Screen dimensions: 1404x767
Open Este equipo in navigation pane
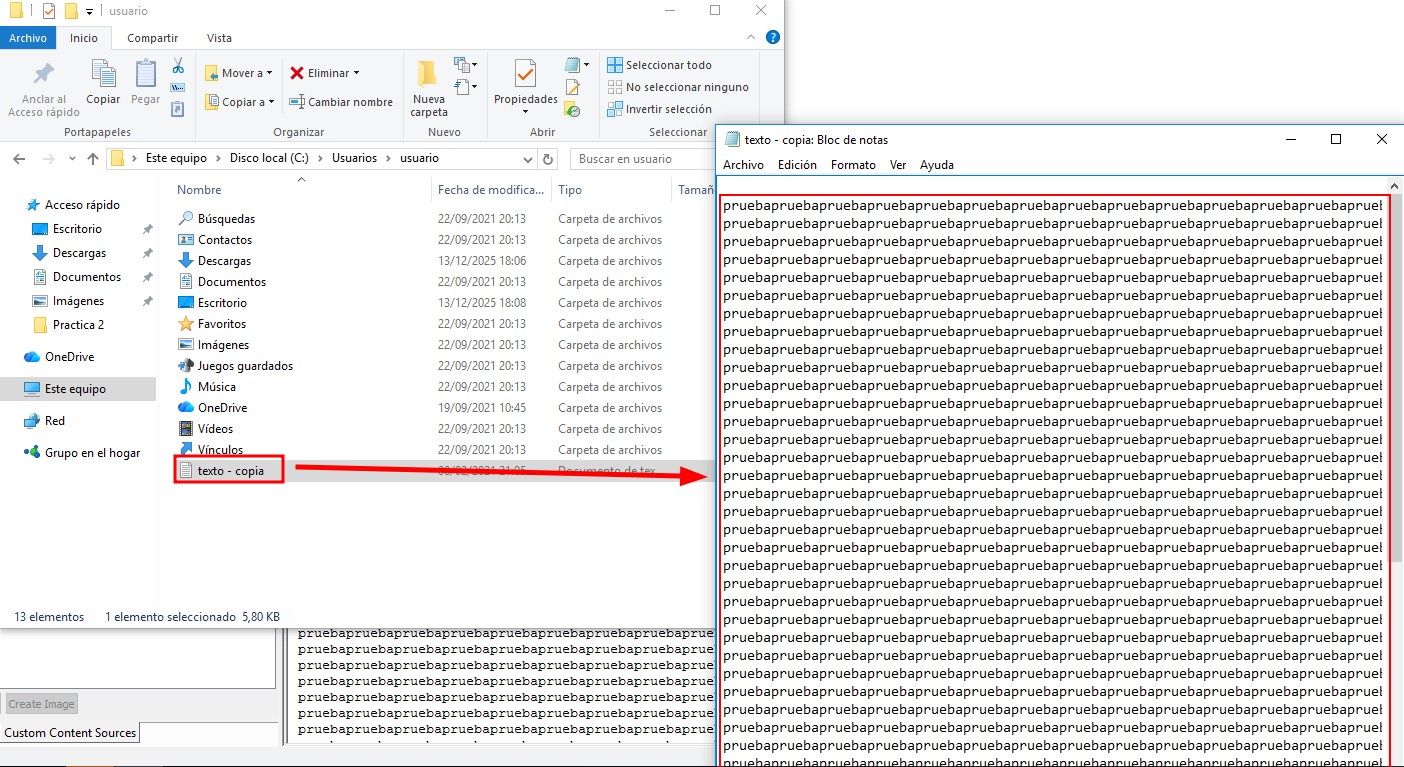tap(75, 389)
